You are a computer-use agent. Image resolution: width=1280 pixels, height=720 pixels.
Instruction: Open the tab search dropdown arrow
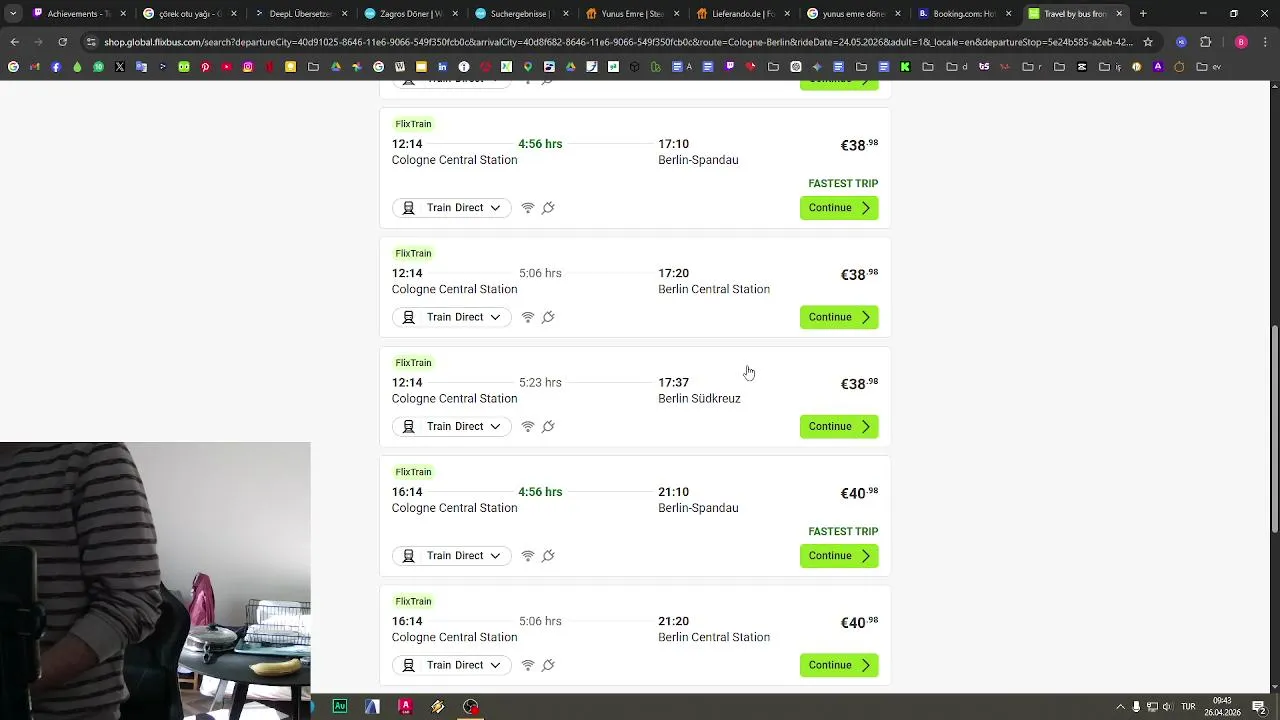tap(13, 14)
